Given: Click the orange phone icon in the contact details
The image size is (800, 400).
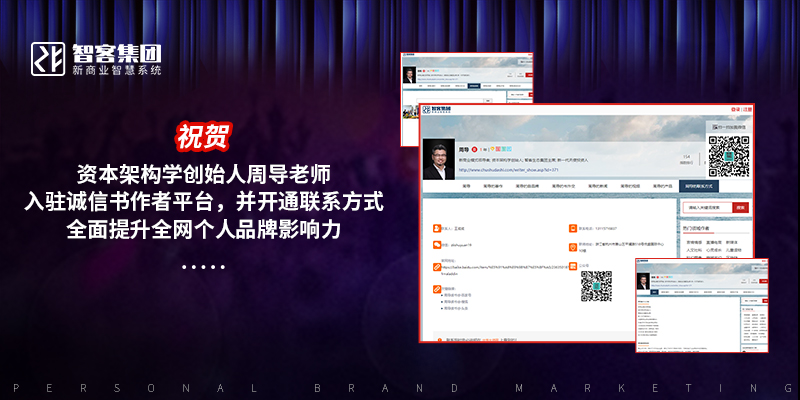Looking at the screenshot, I should [571, 228].
